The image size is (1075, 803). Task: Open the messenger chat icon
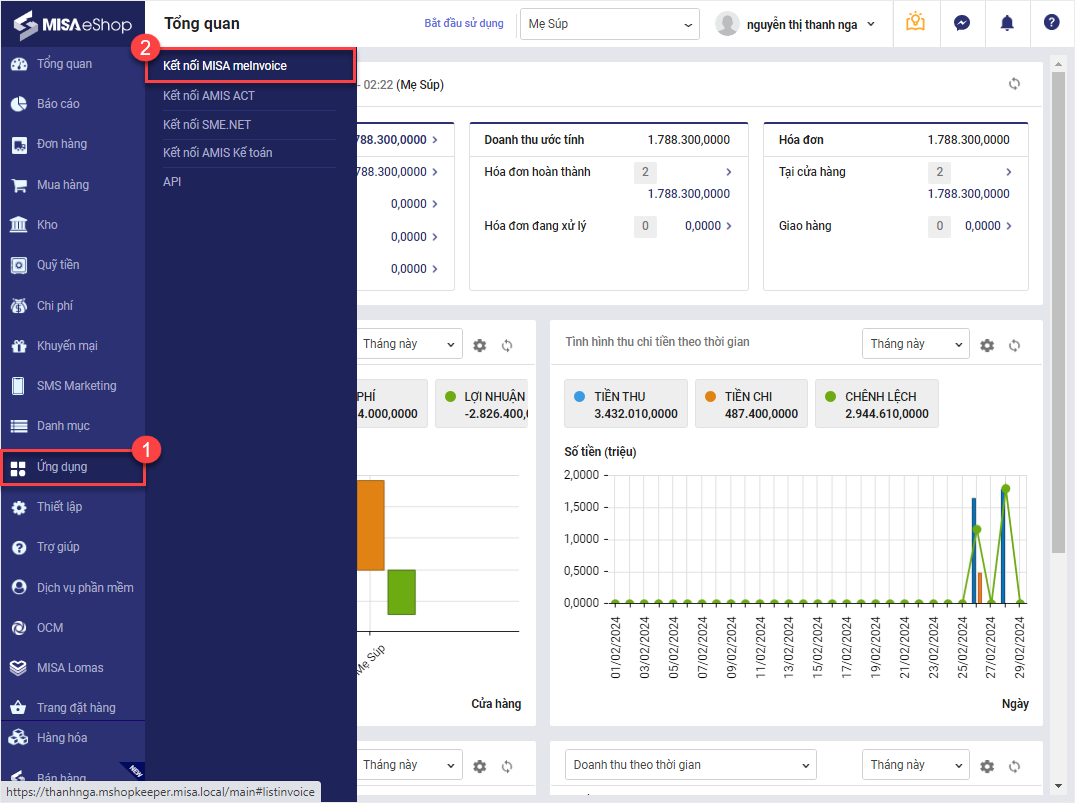(962, 23)
